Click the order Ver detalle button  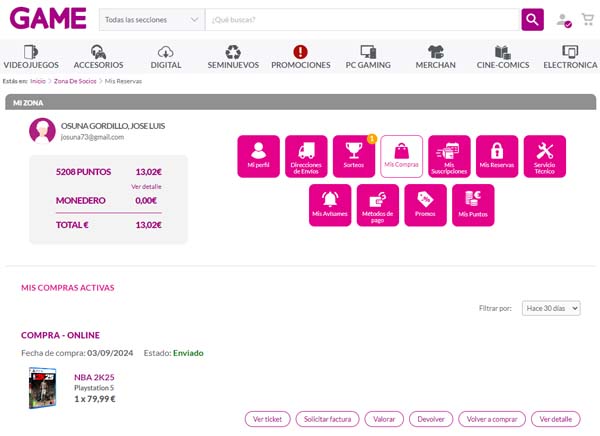556,419
